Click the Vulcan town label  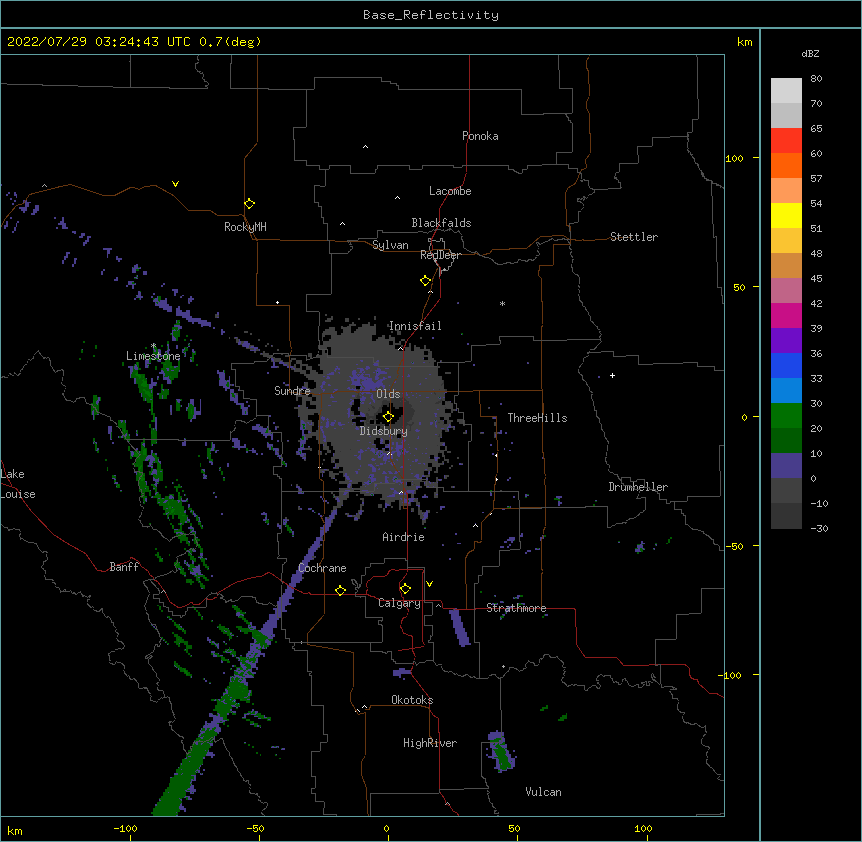pyautogui.click(x=543, y=792)
